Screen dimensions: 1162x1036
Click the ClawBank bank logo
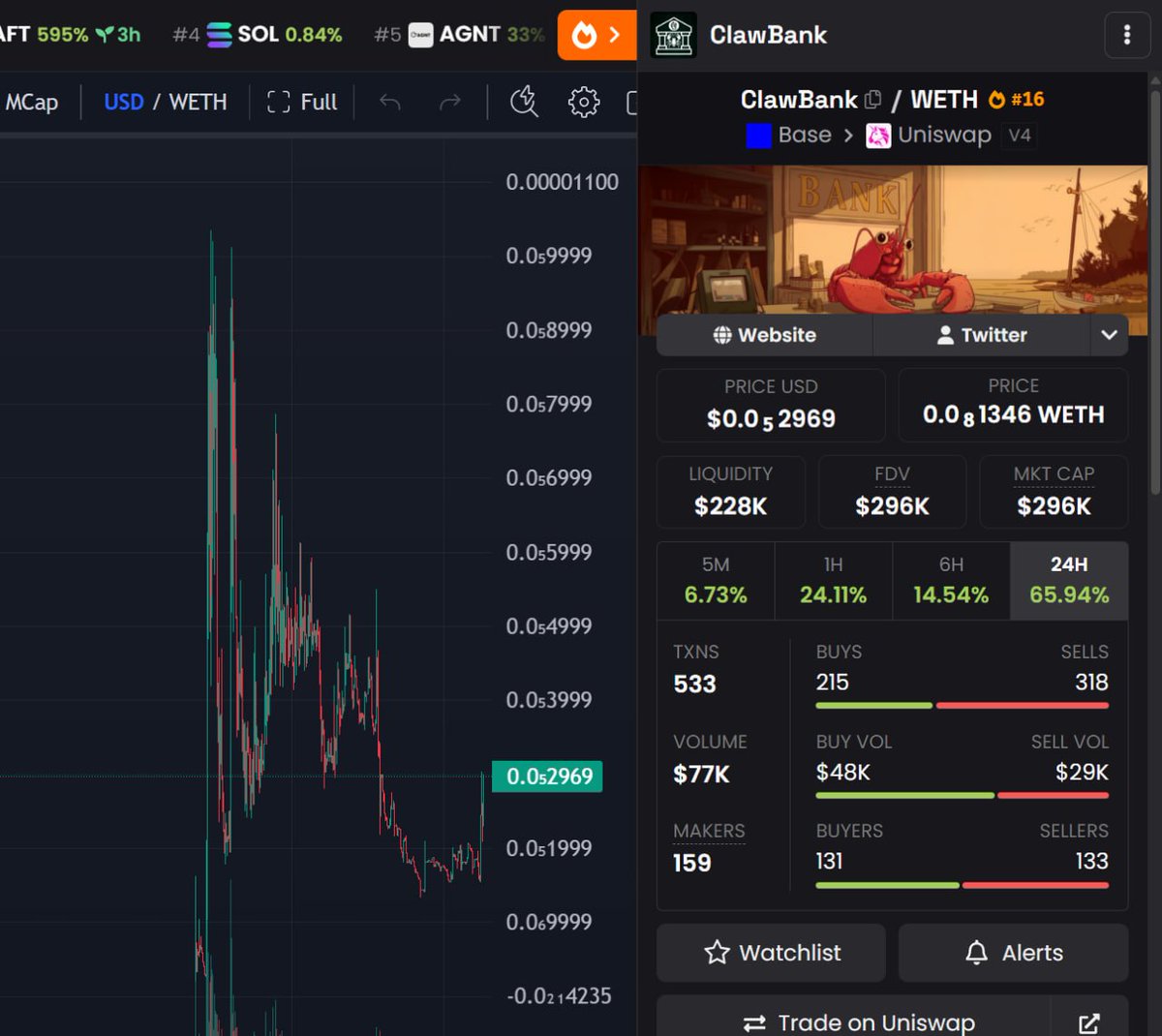(x=674, y=34)
